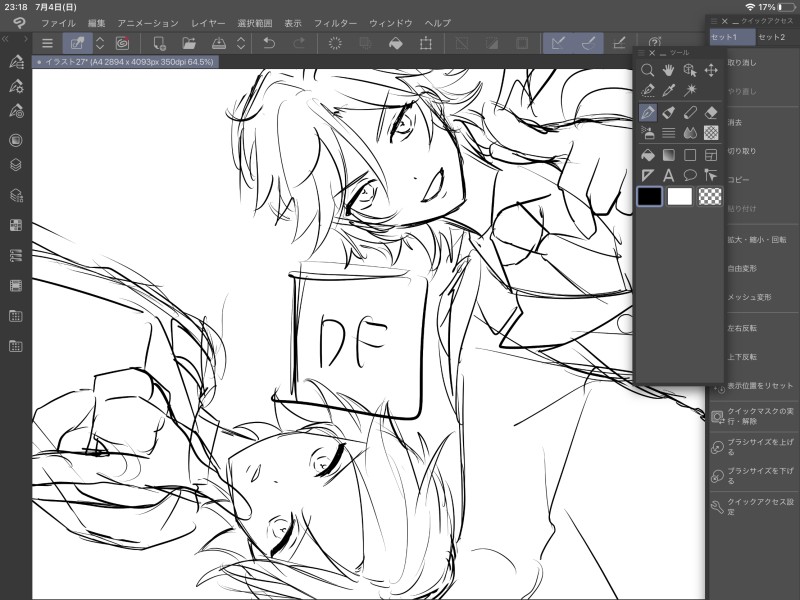
Task: Open the hamburger menu in command bar
Action: [47, 43]
